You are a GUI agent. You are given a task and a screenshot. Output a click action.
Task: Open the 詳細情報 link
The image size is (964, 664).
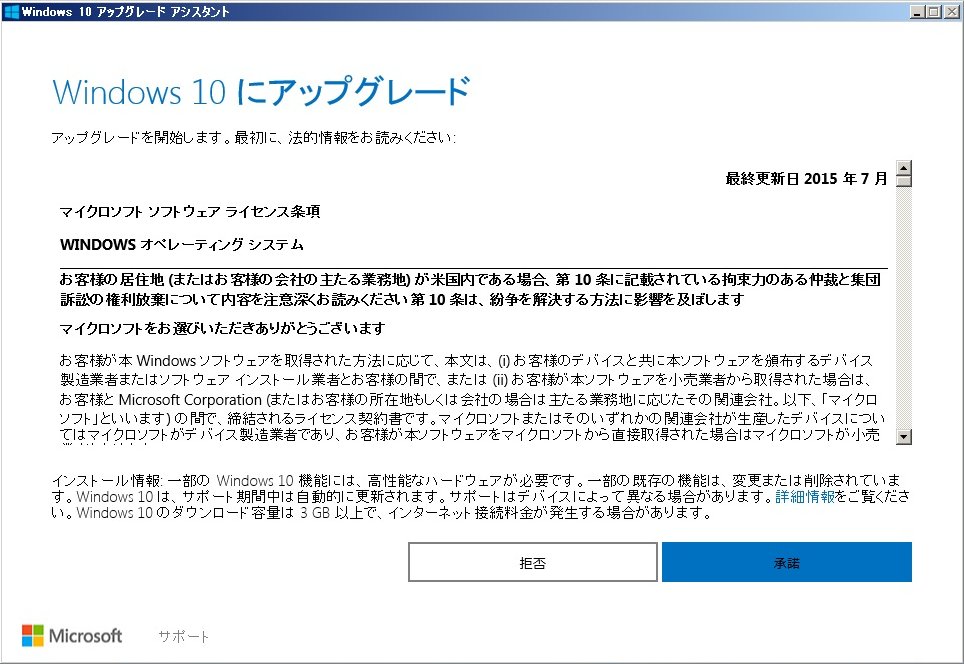(x=805, y=497)
